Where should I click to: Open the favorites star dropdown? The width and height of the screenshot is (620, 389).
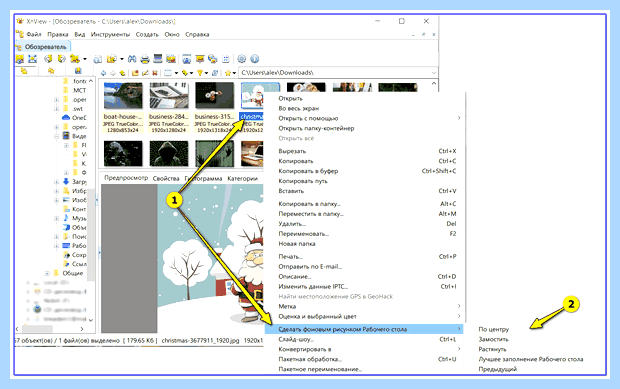[234, 73]
